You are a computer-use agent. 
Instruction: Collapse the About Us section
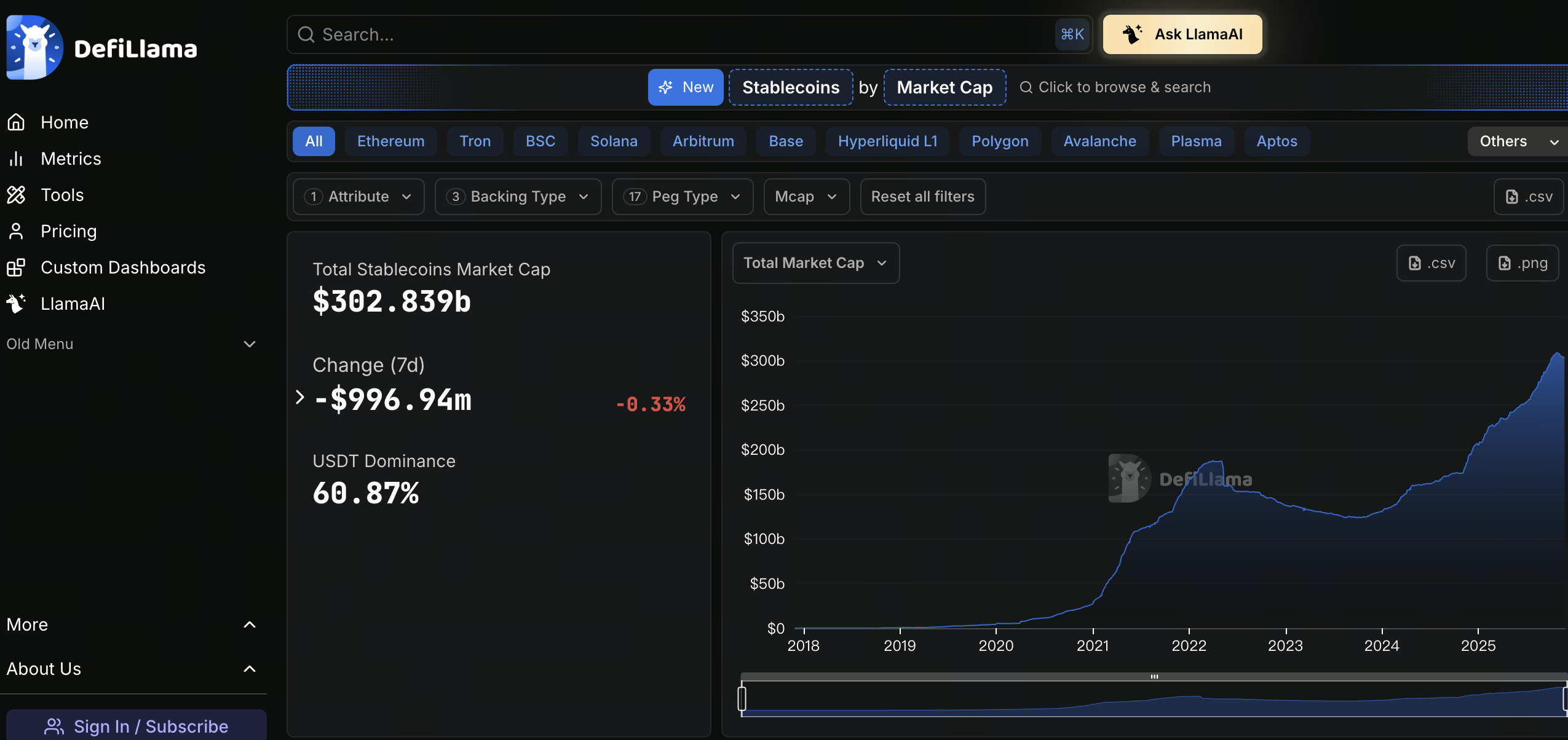(249, 669)
